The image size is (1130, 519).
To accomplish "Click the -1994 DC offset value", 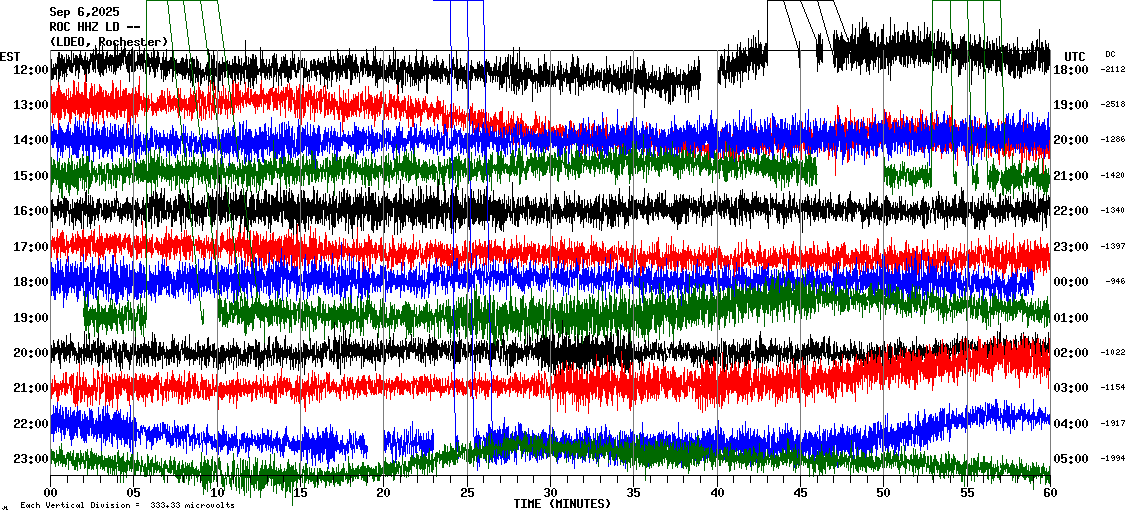I will (x=1112, y=459).
